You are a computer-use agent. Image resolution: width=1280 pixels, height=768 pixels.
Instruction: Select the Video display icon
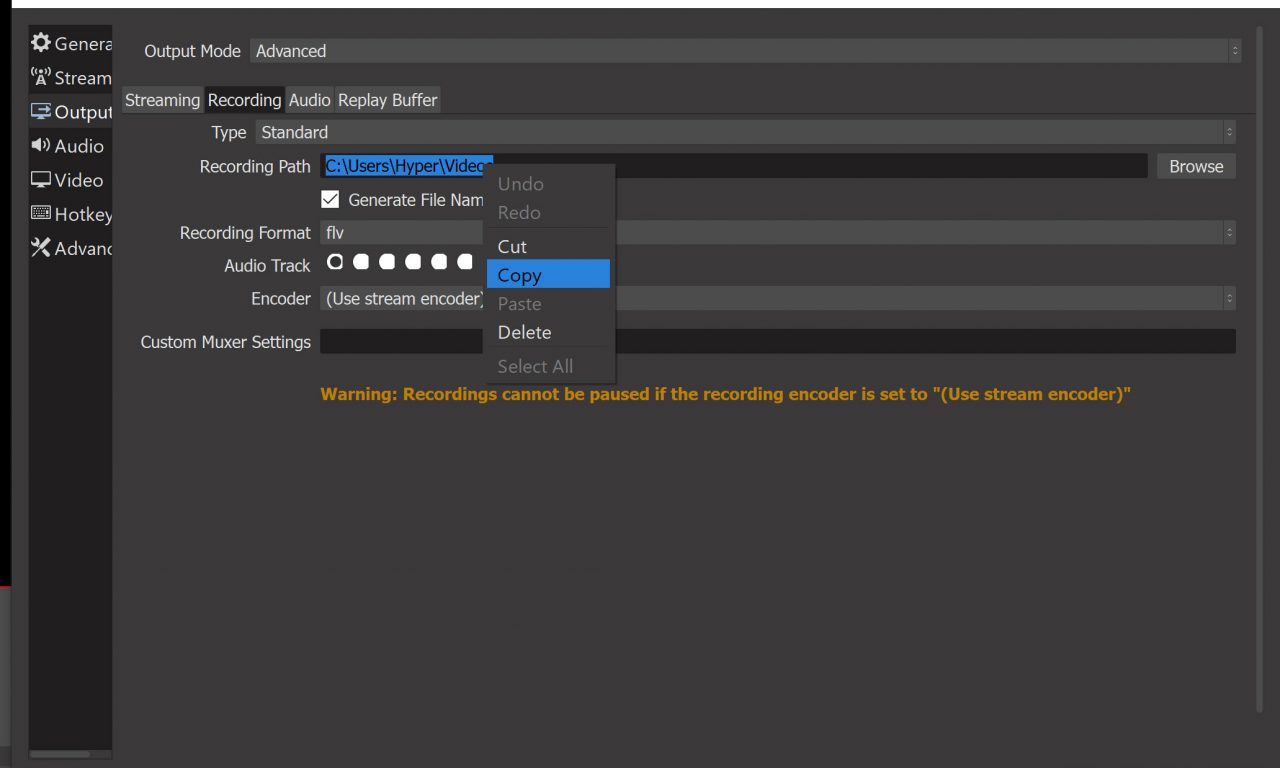click(x=41, y=180)
